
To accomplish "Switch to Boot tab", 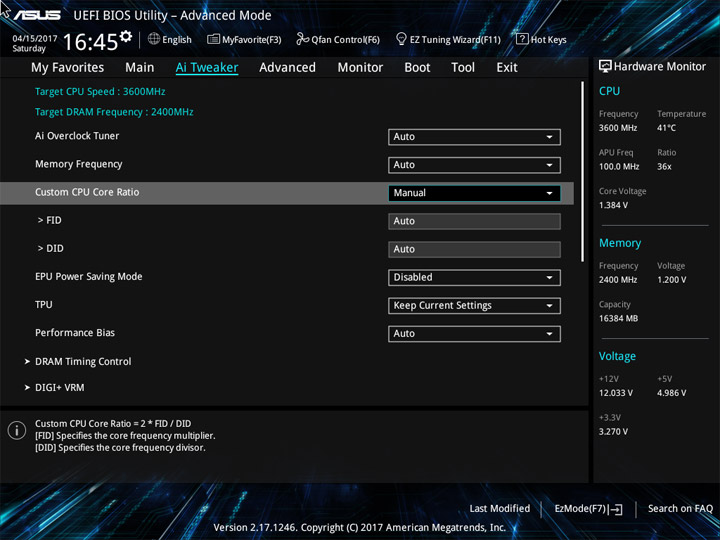I will (x=417, y=68).
